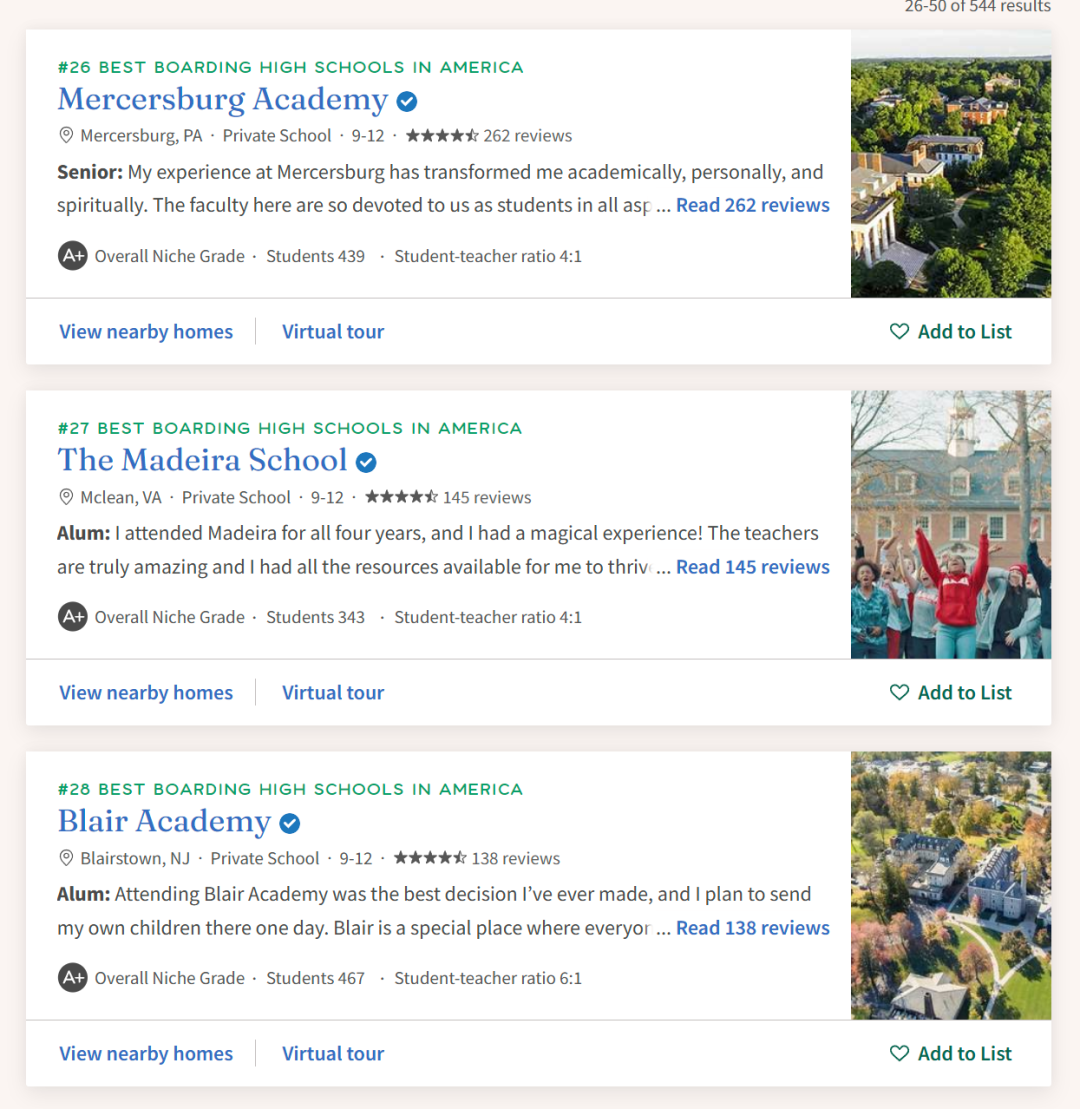This screenshot has width=1080, height=1109.
Task: Click verified checkmark beside The Madeira School
Action: click(x=366, y=462)
